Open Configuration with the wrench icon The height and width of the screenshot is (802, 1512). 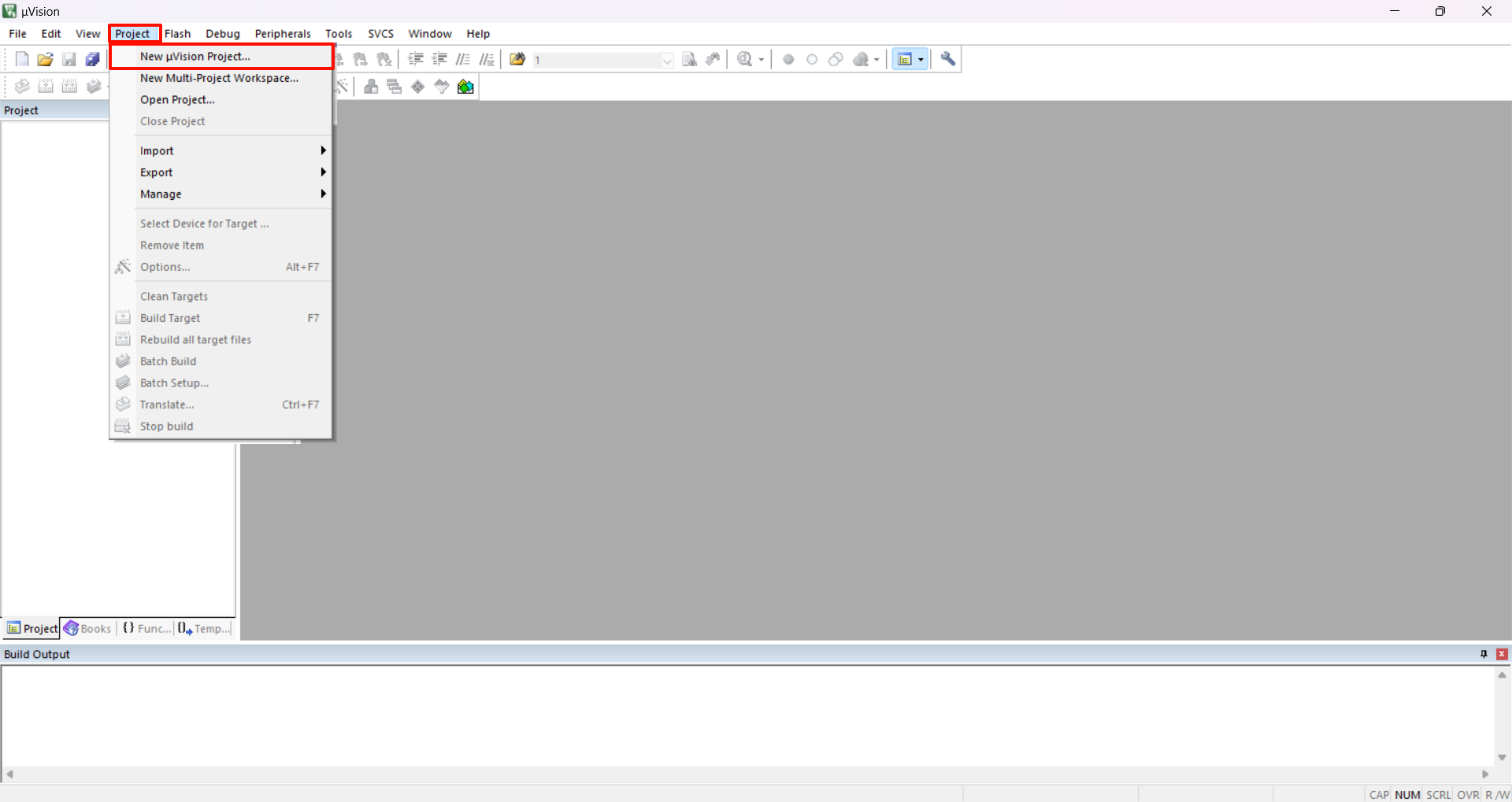pyautogui.click(x=948, y=59)
